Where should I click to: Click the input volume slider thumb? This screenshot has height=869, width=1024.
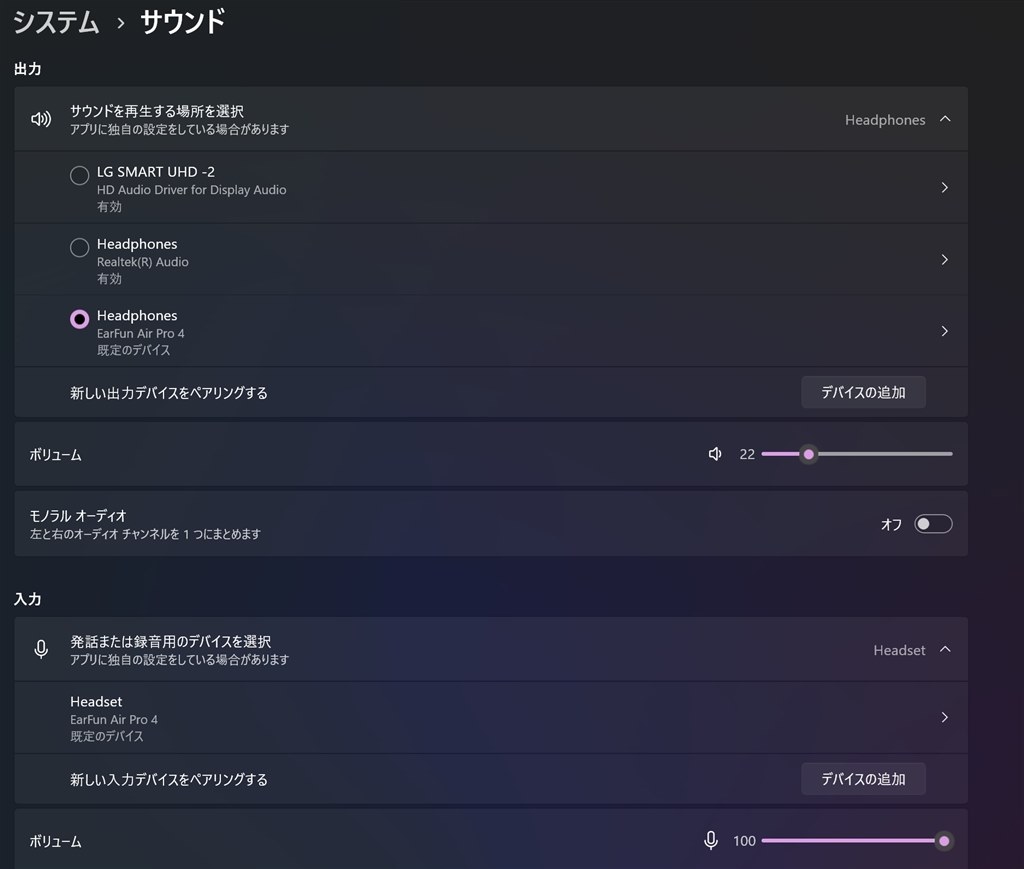(x=944, y=840)
